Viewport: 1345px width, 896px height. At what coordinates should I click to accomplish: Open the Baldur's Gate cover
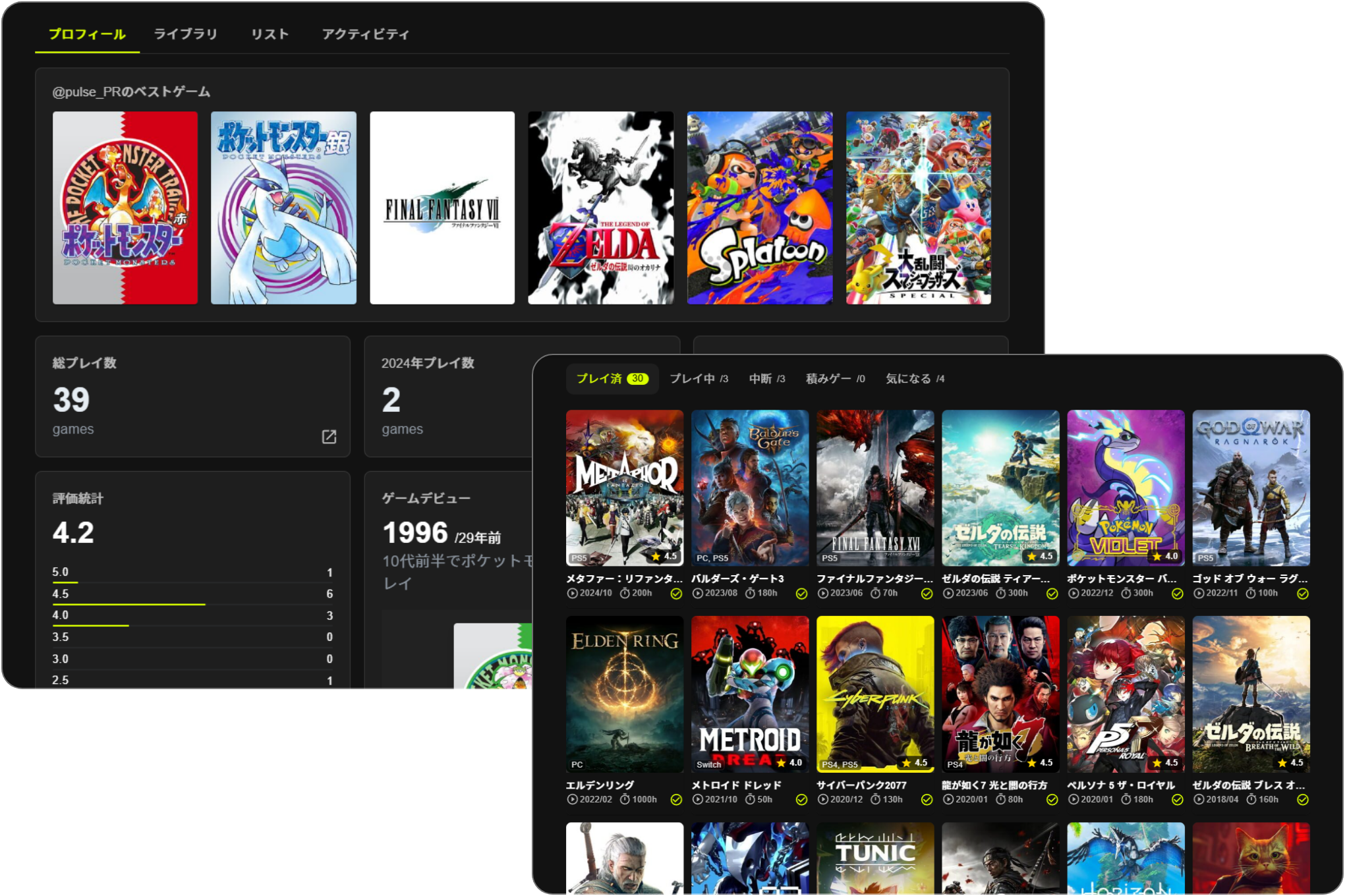[750, 488]
